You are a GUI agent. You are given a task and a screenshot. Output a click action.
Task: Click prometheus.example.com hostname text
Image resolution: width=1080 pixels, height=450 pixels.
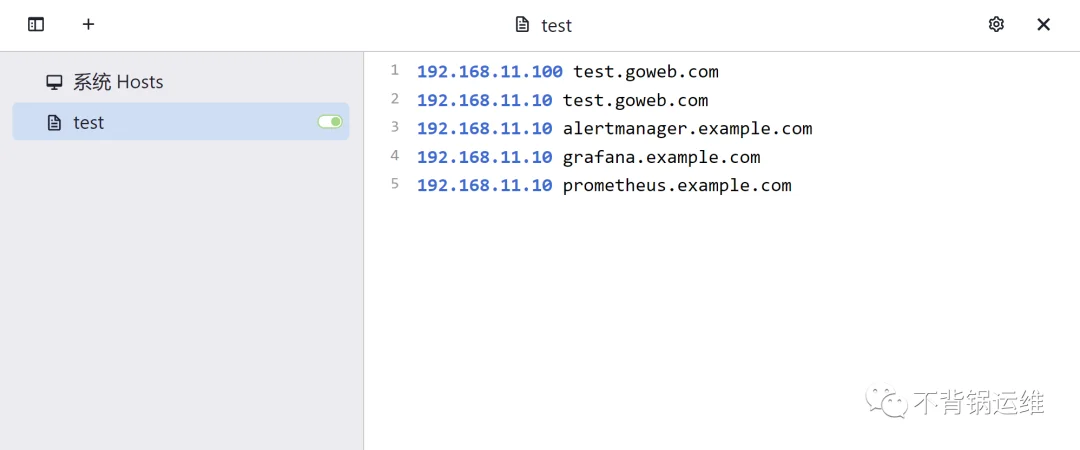click(677, 186)
